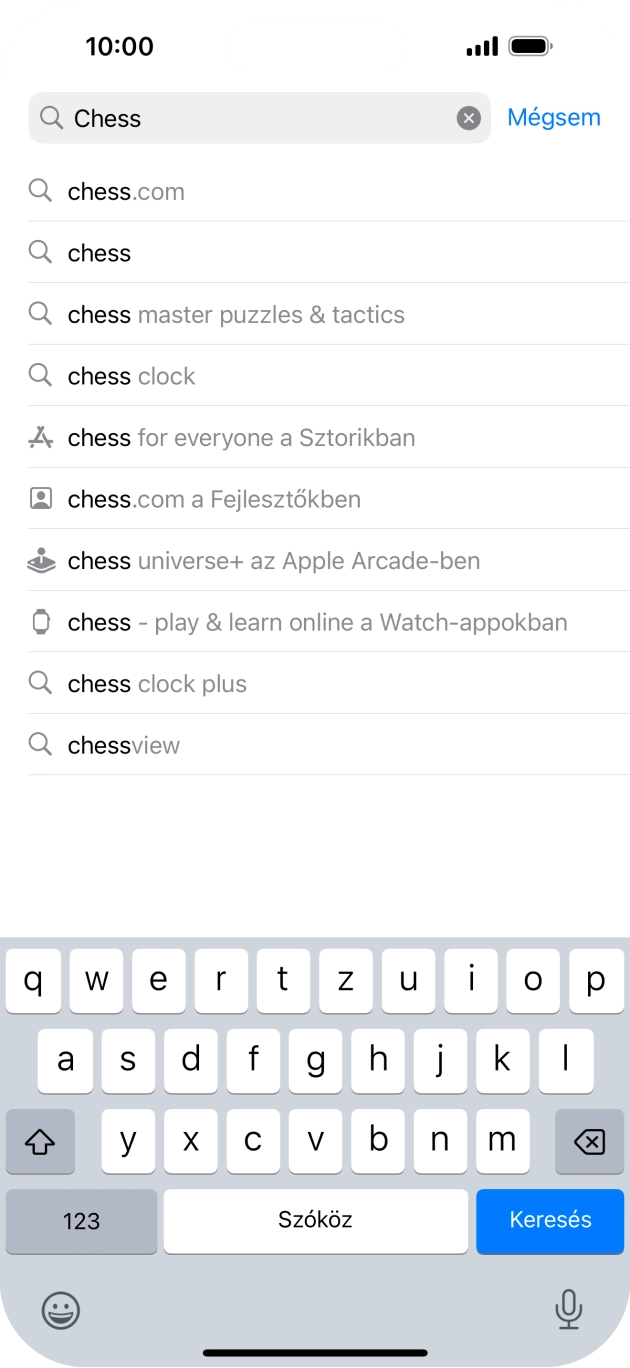630x1368 pixels.
Task: Select the Apple Arcade icon for chess universe+
Action: pos(40,560)
